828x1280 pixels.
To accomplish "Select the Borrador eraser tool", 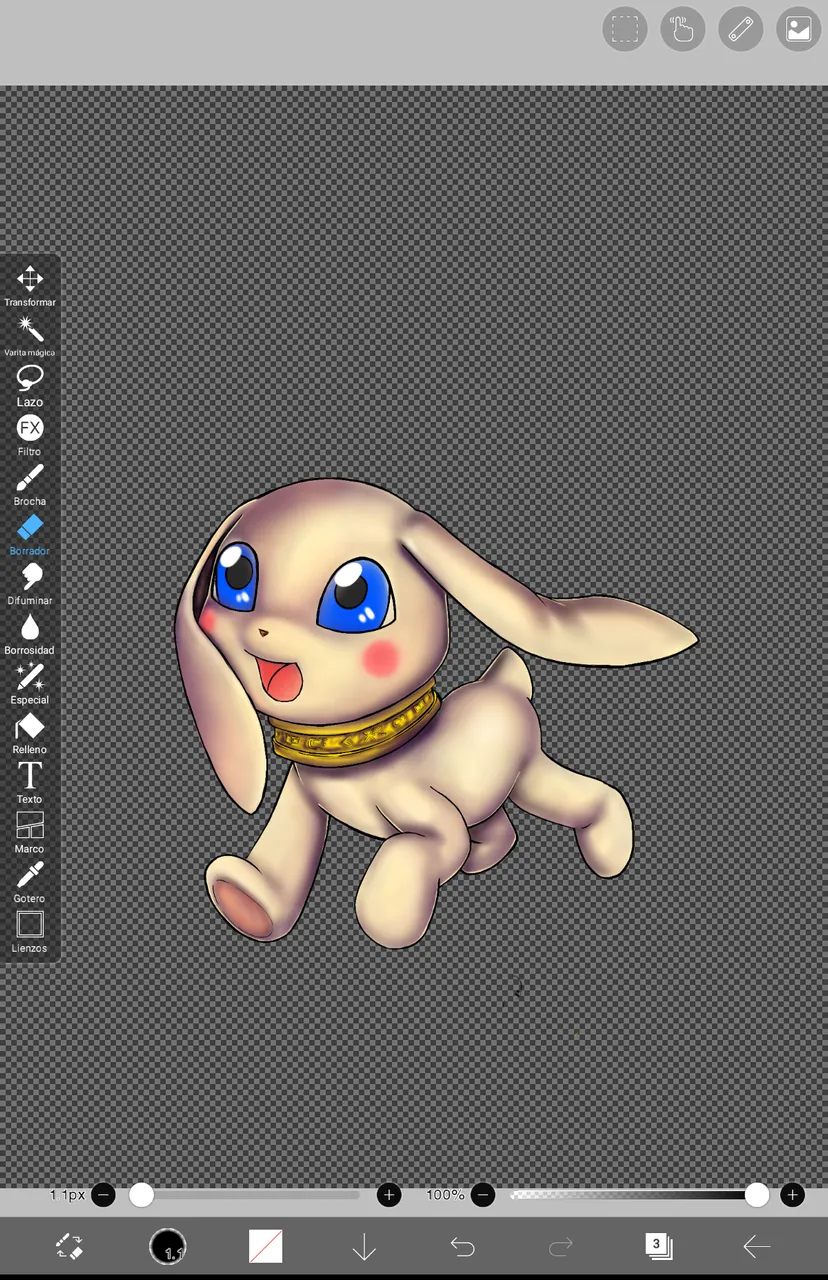I will [x=30, y=535].
